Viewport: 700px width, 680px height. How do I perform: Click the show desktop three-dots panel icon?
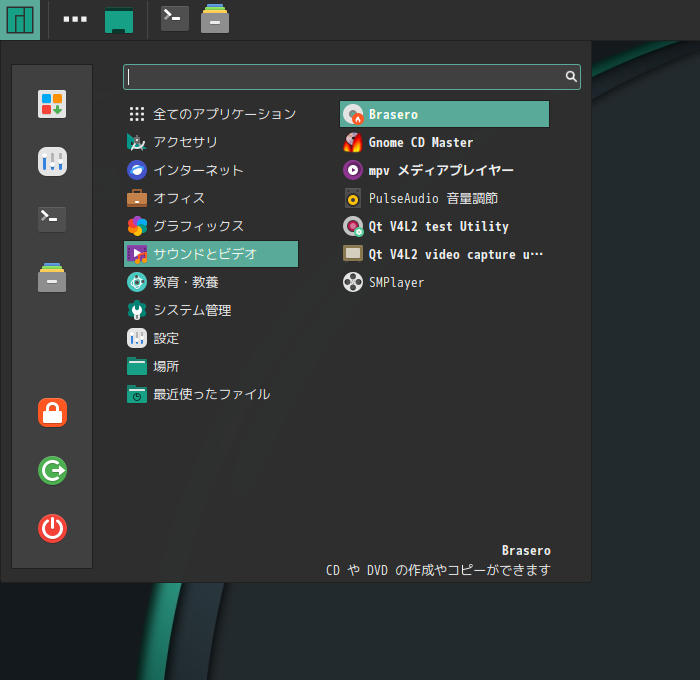pos(75,19)
